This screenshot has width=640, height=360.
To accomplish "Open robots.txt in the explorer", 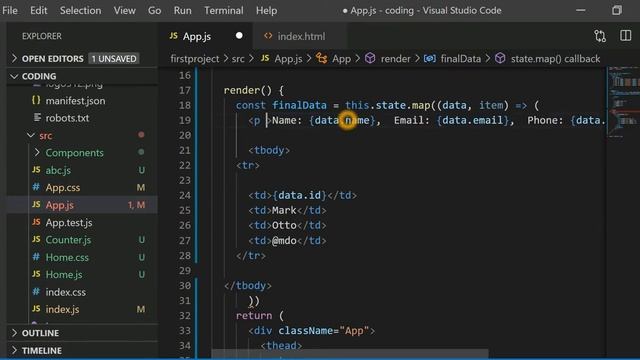I will click(67, 118).
